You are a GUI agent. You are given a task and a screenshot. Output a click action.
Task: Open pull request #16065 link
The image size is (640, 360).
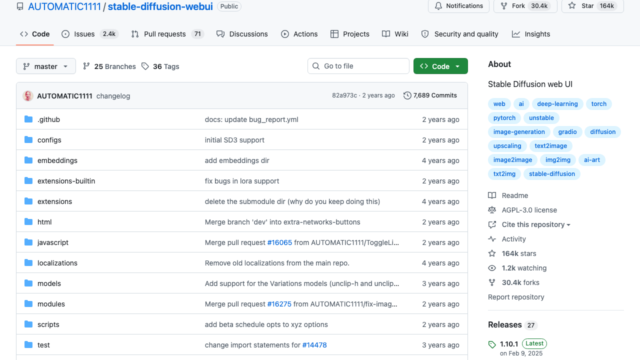pos(280,242)
